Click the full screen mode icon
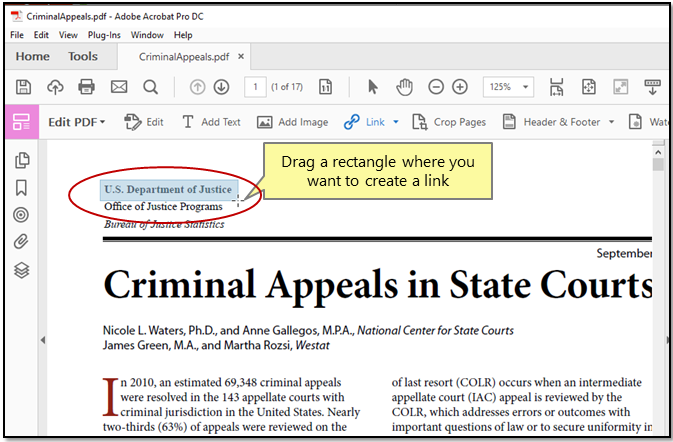 [x=621, y=87]
